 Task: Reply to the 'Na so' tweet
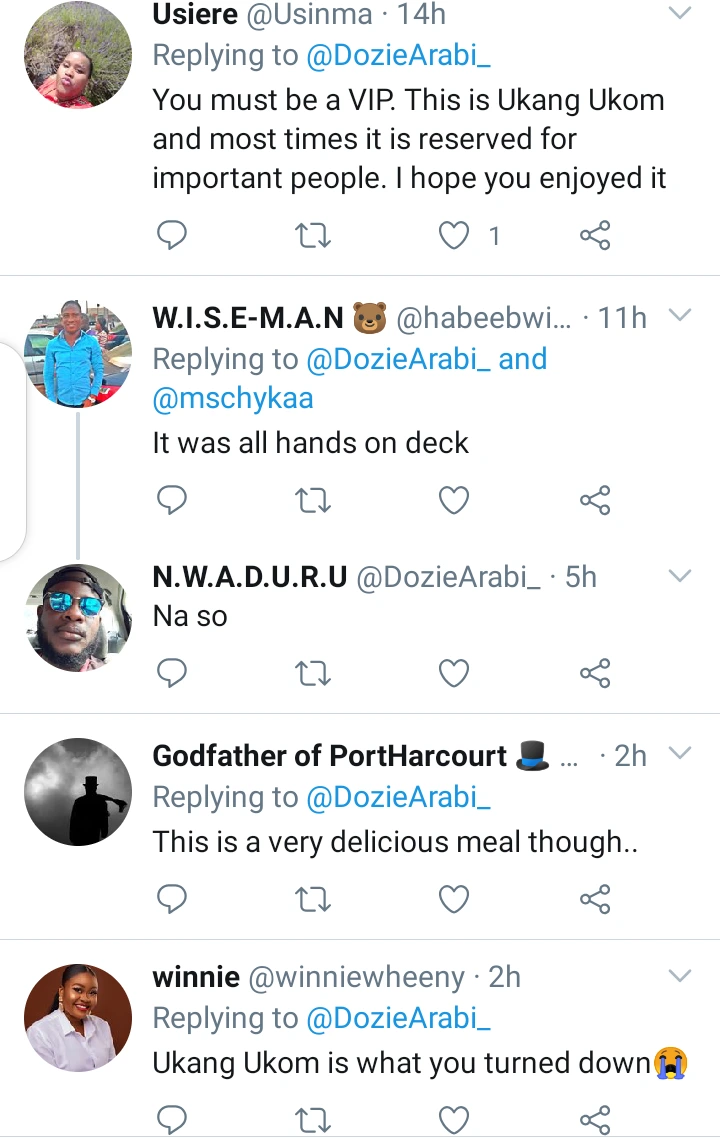[x=173, y=674]
